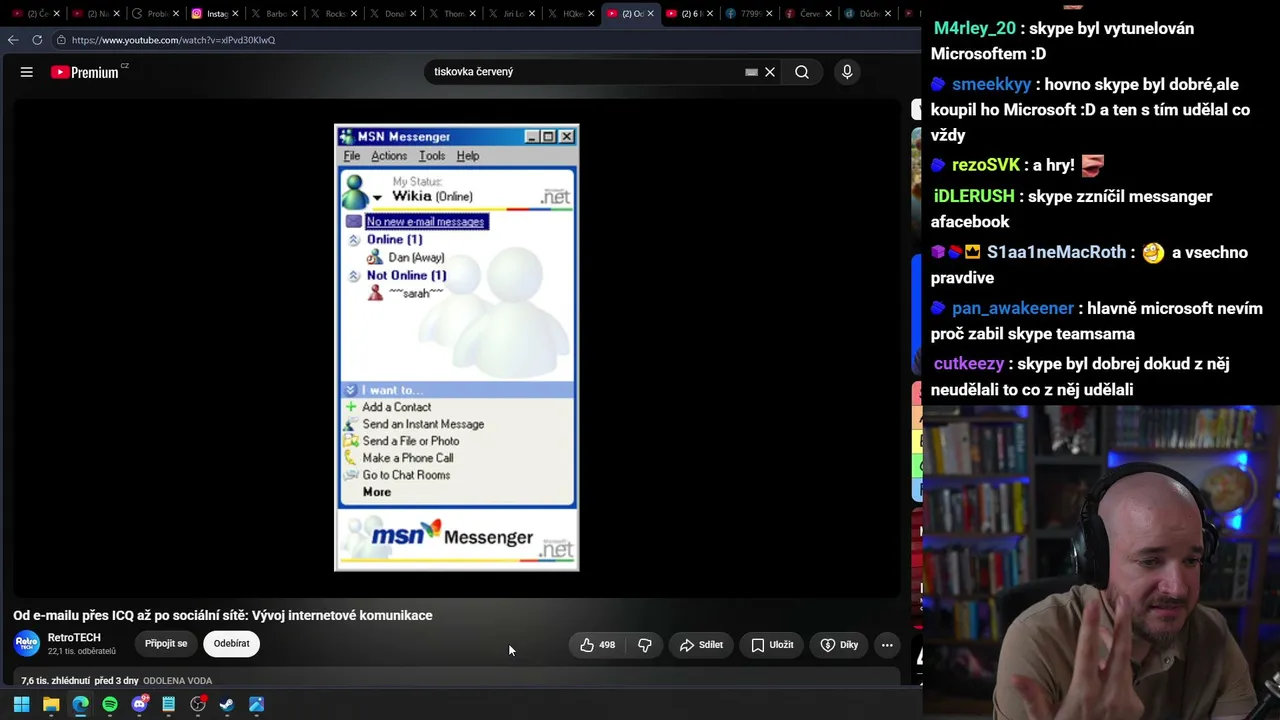The image size is (1280, 720).
Task: Open the Windows Start menu
Action: (21, 704)
